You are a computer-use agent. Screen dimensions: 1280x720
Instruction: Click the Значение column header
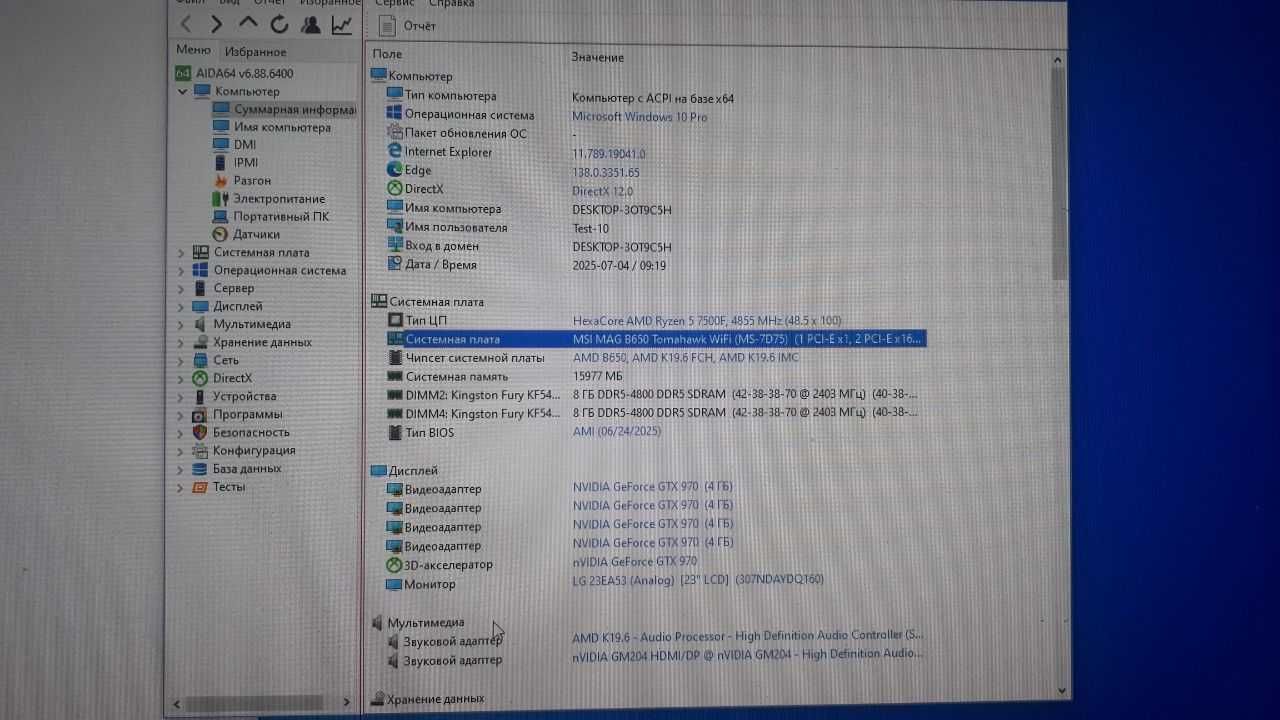(598, 57)
